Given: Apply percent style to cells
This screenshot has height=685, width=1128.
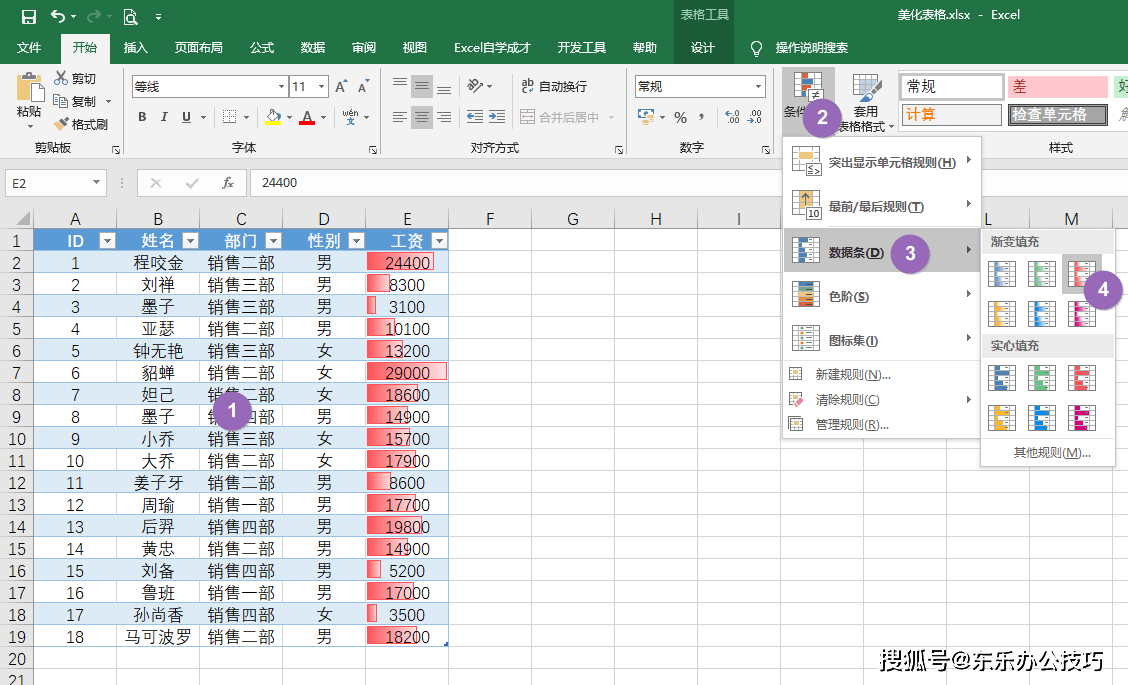Looking at the screenshot, I should [x=681, y=117].
